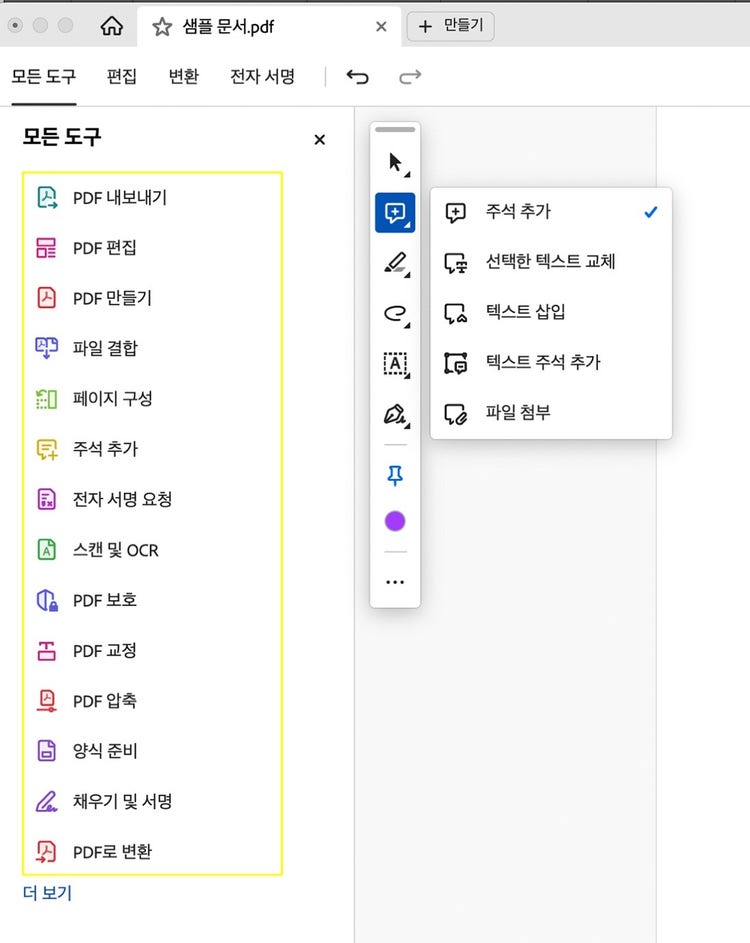Screen dimensions: 750x943
Task: Star the 샘플 문서.pdf tab
Action: (x=162, y=26)
